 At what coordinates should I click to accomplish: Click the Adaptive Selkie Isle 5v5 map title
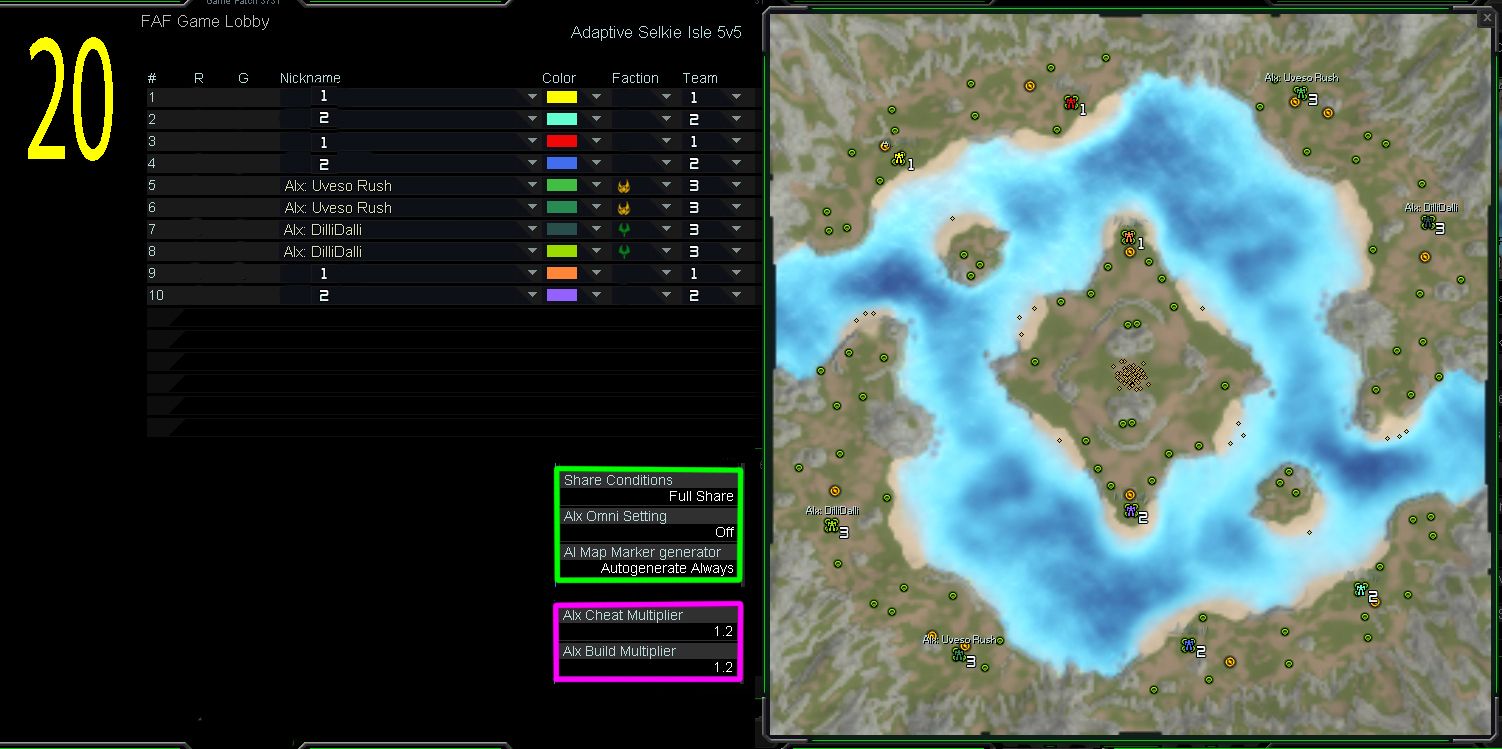[656, 32]
